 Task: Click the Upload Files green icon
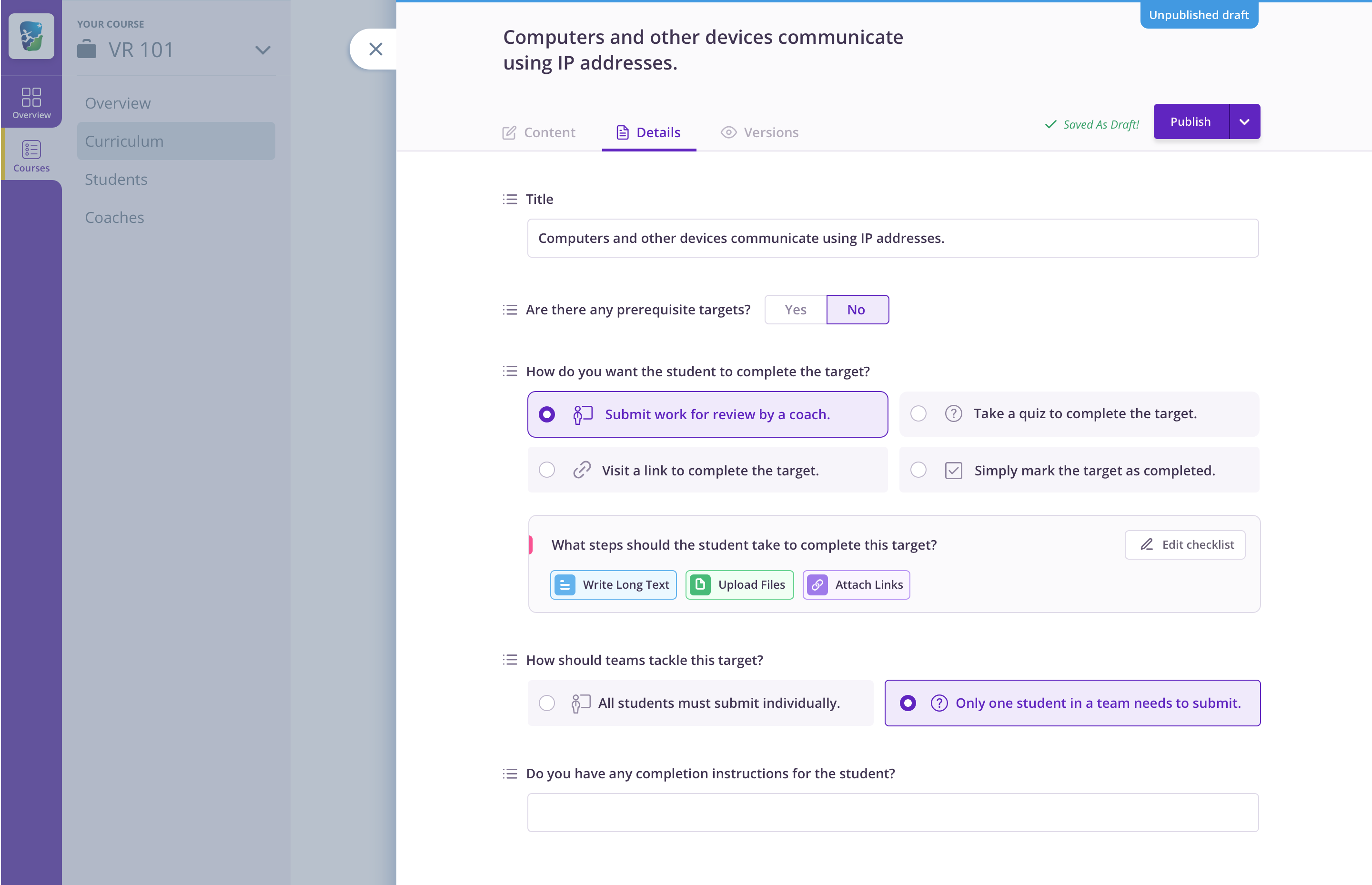point(699,585)
